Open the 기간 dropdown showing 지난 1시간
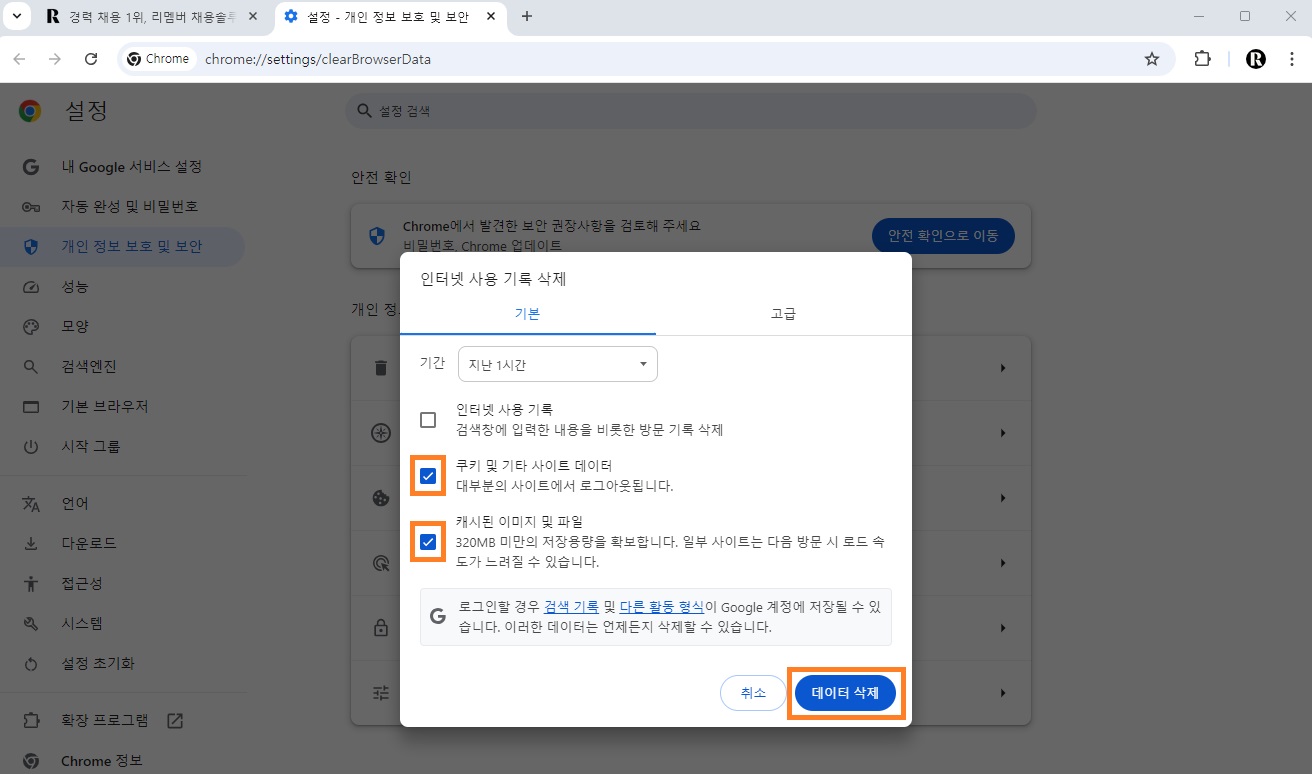The image size is (1312, 774). pyautogui.click(x=557, y=364)
